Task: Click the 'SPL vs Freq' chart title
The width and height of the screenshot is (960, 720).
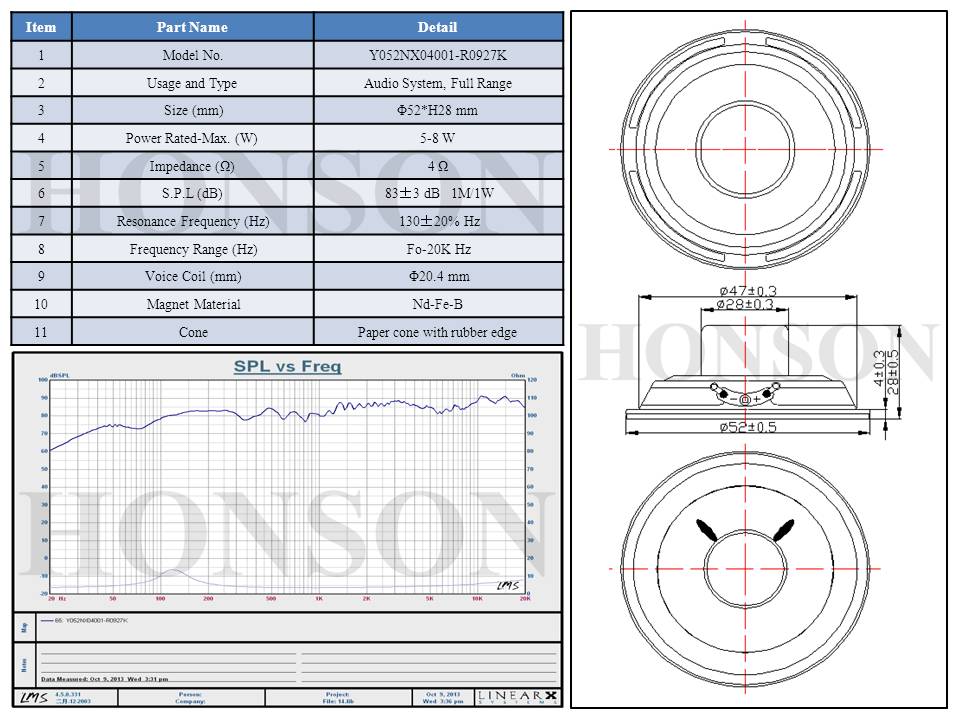Action: coord(287,367)
